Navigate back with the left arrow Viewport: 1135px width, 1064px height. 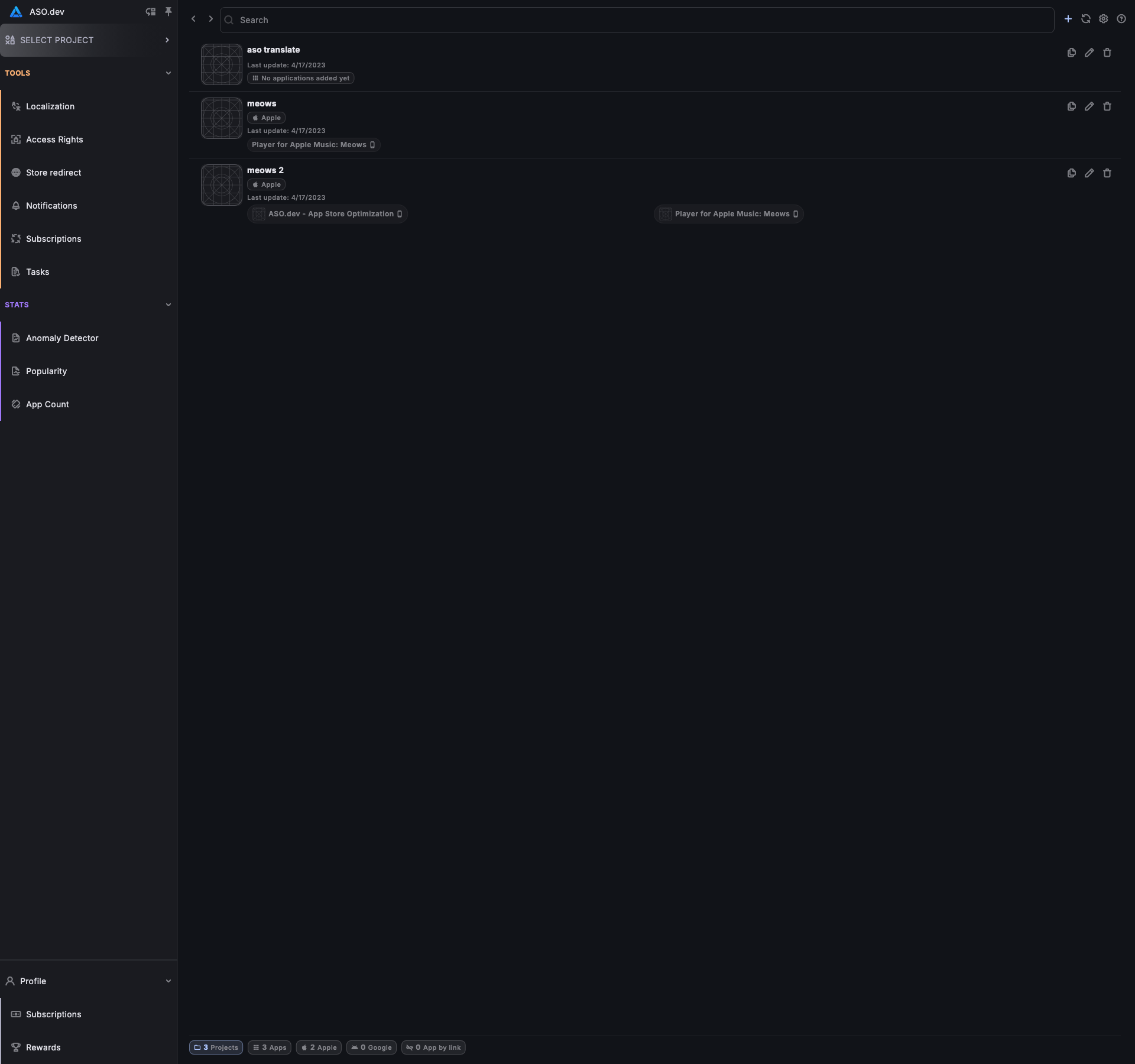[x=193, y=20]
